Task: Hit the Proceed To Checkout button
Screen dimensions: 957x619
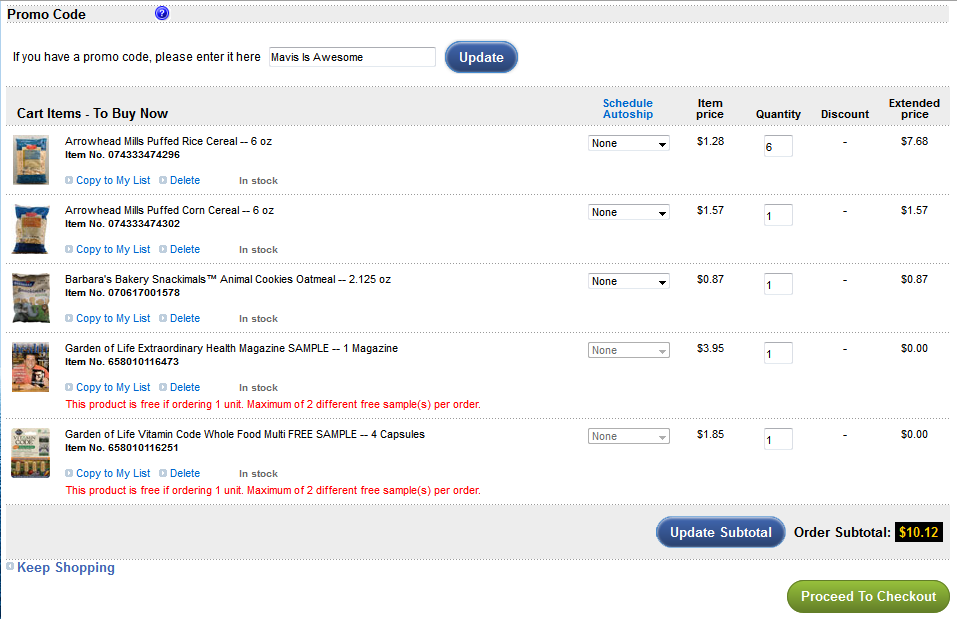Action: pos(868,596)
